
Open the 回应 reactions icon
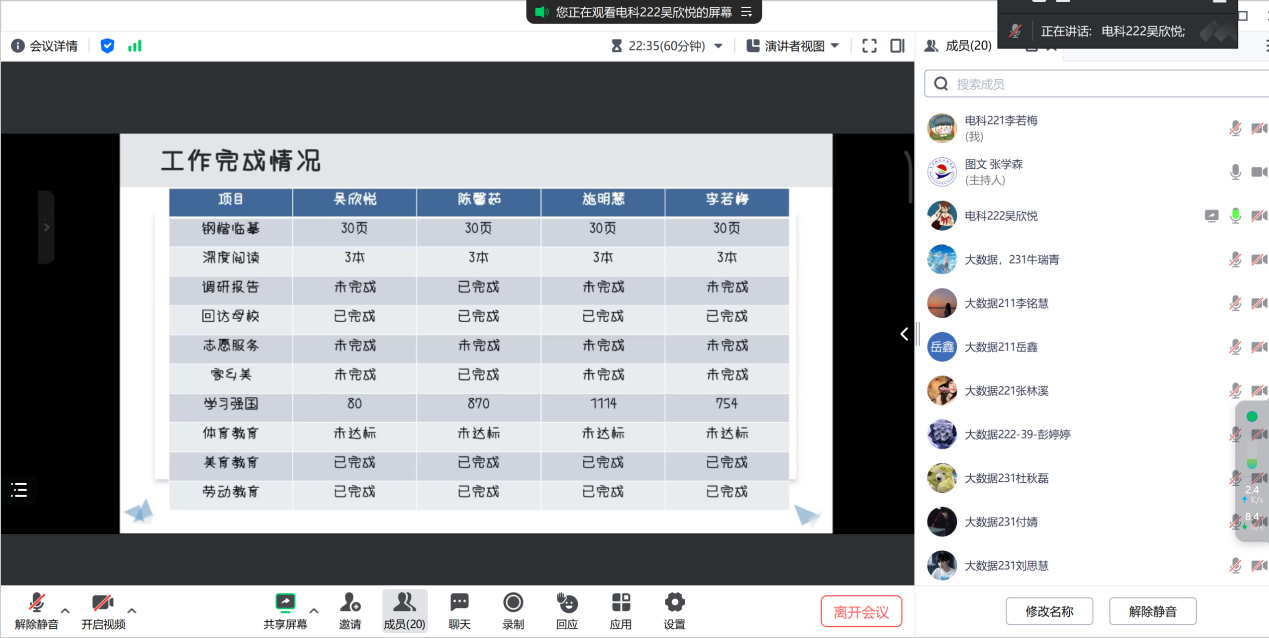click(567, 603)
